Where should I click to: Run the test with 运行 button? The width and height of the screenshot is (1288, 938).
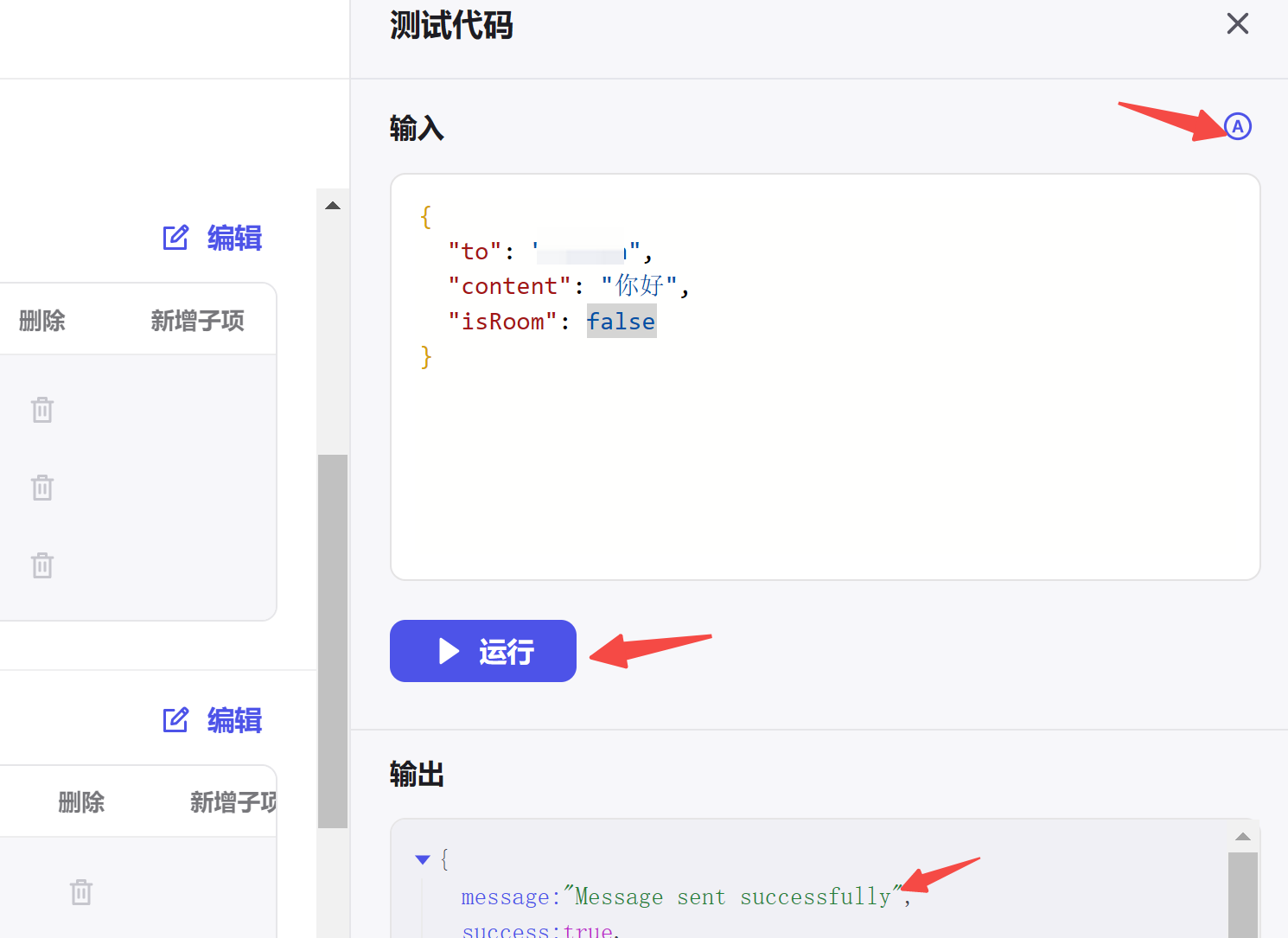click(482, 651)
